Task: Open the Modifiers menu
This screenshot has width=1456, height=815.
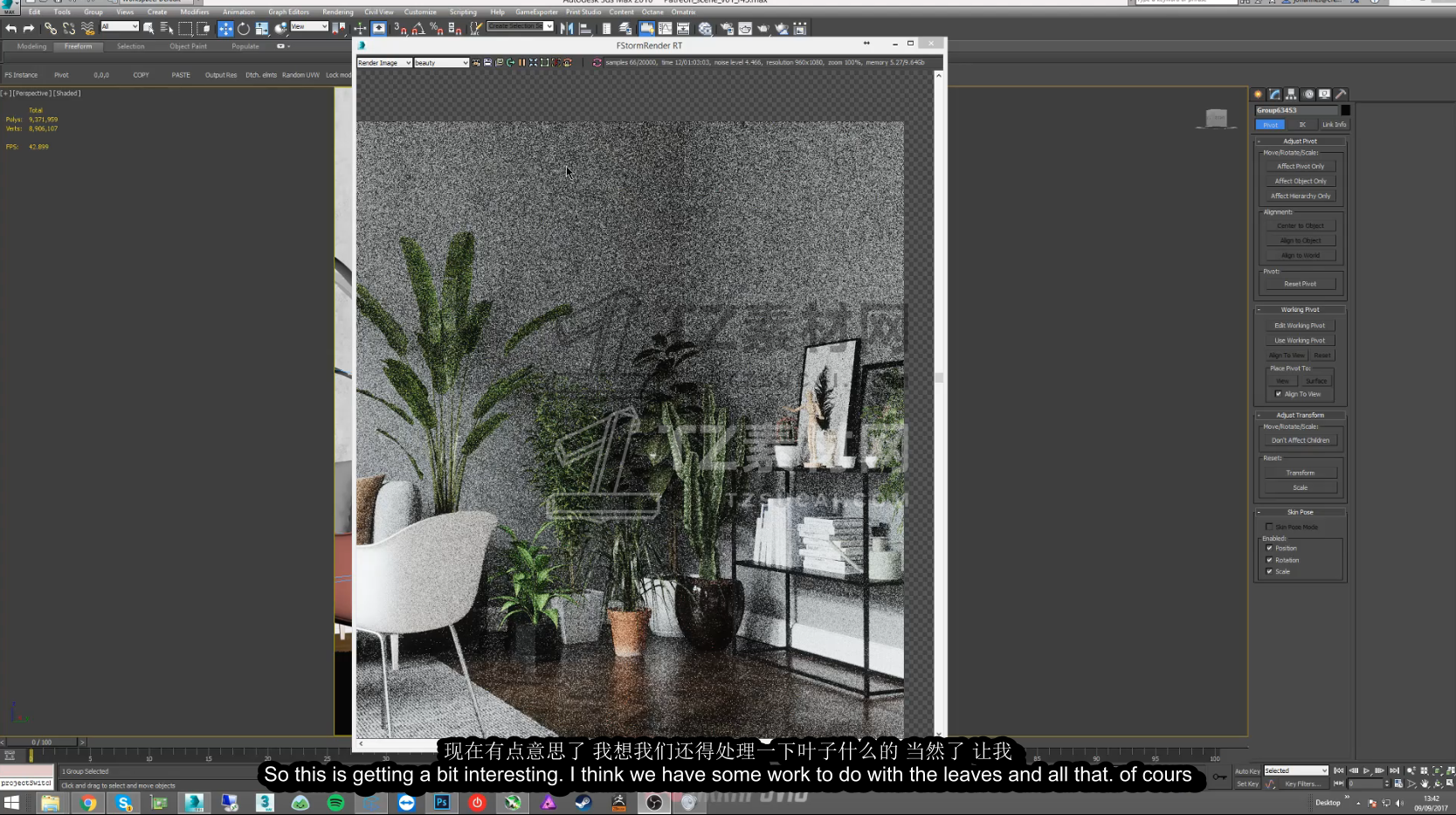Action: point(194,12)
